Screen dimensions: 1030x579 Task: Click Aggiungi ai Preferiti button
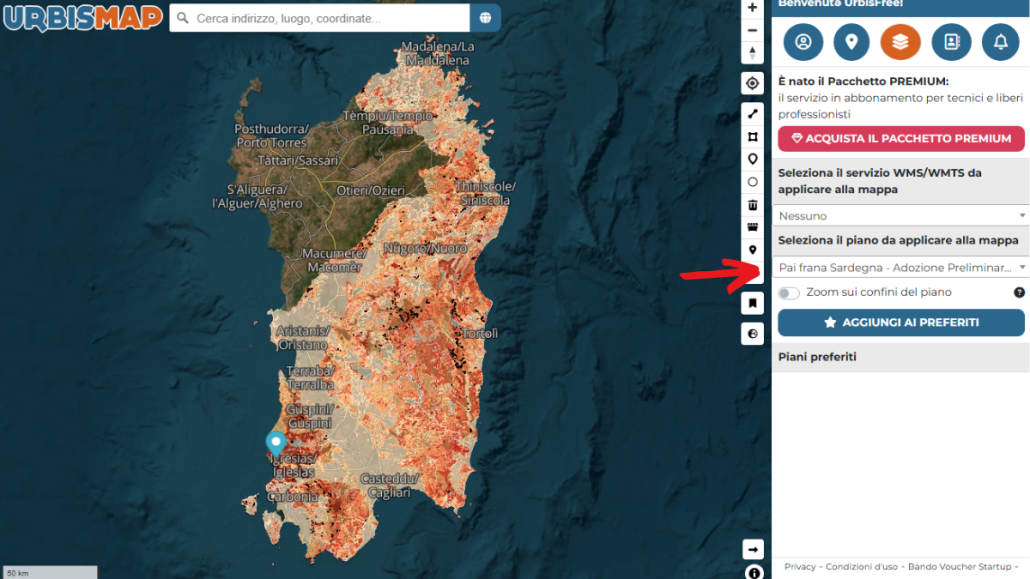point(901,323)
